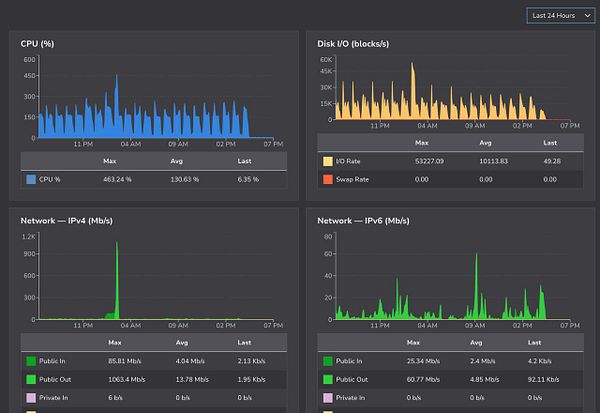The height and width of the screenshot is (413, 600).
Task: Click the IPv6 Public In average 2.4 Mb/s
Action: [x=483, y=361]
